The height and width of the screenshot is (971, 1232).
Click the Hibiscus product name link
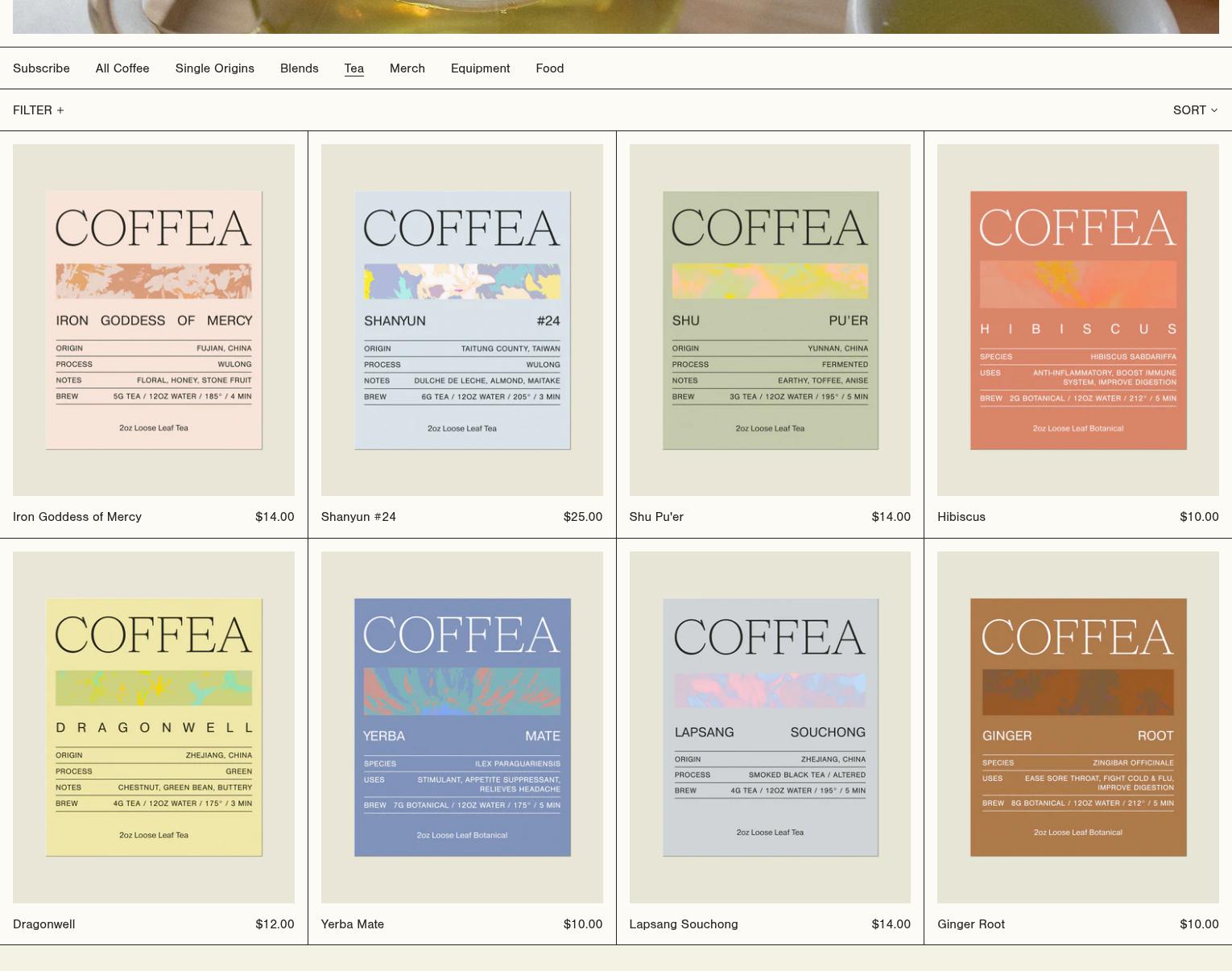click(961, 517)
